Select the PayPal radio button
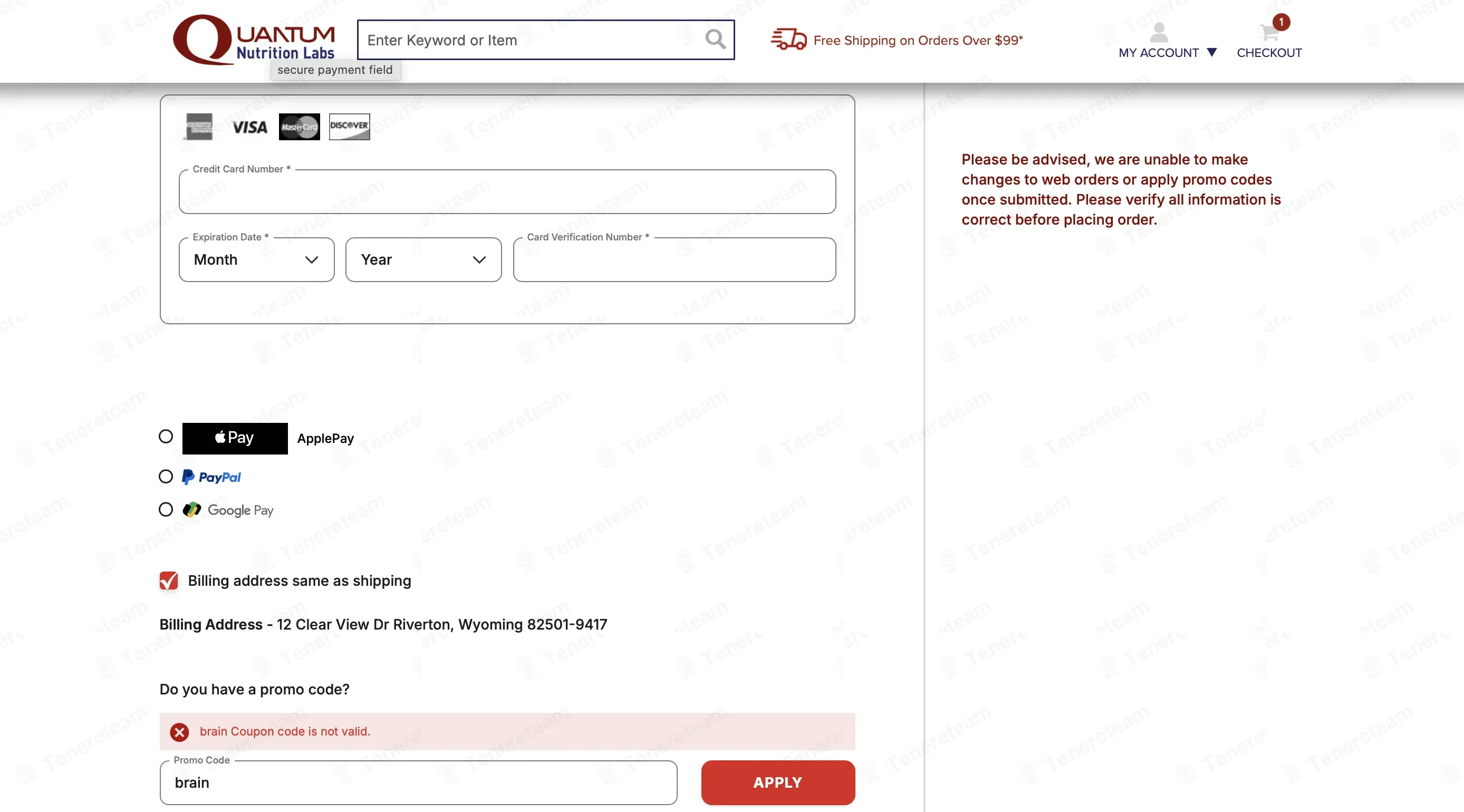This screenshot has width=1464, height=812. pyautogui.click(x=166, y=476)
